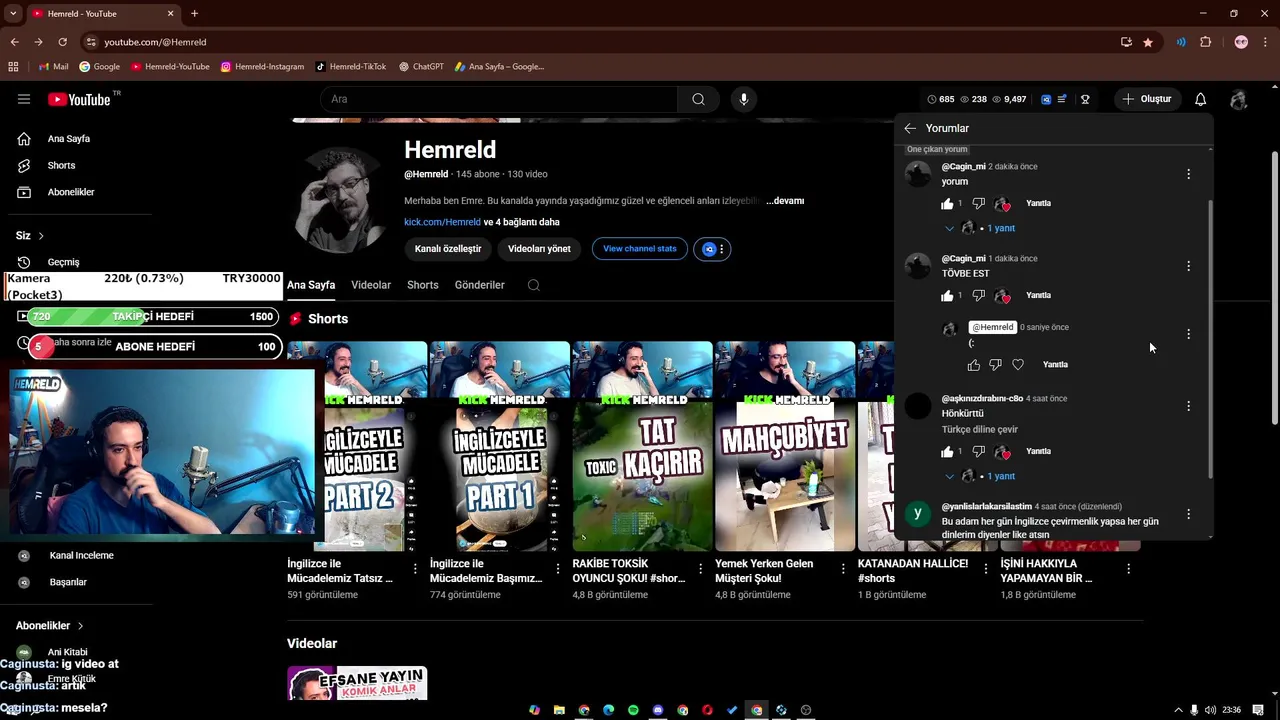Open Edge browser from taskbar
Viewport: 1280px width, 720px height.
click(608, 710)
